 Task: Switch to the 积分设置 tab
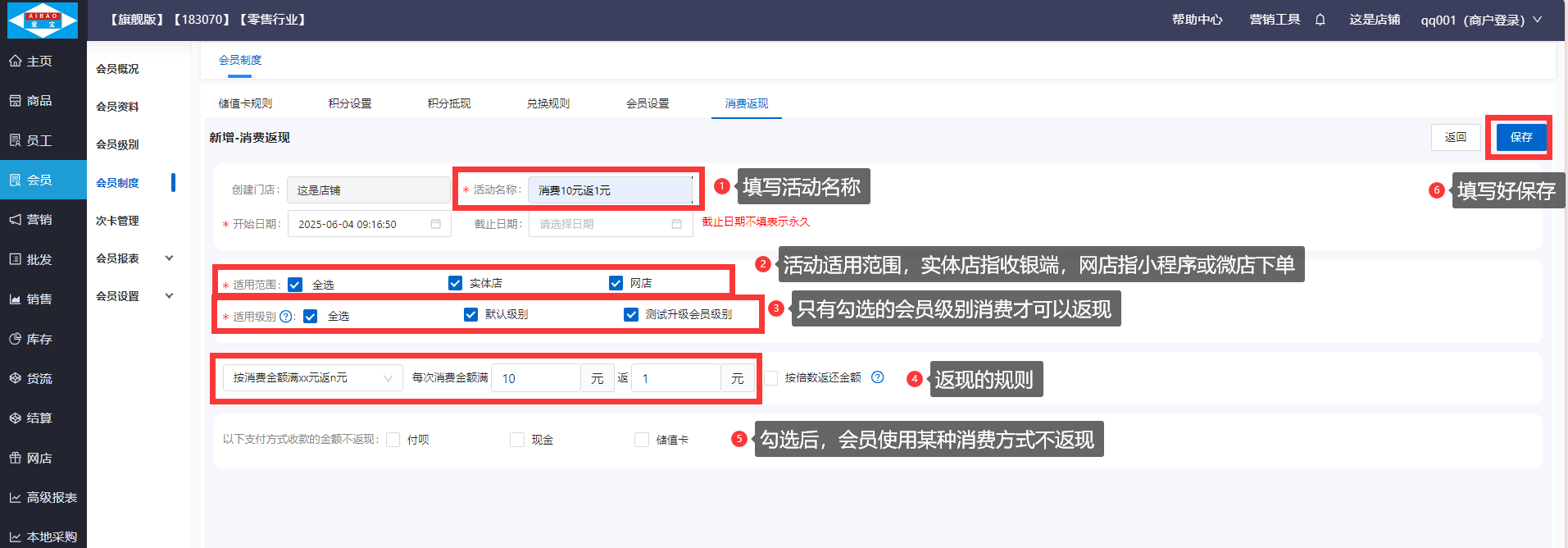click(350, 103)
